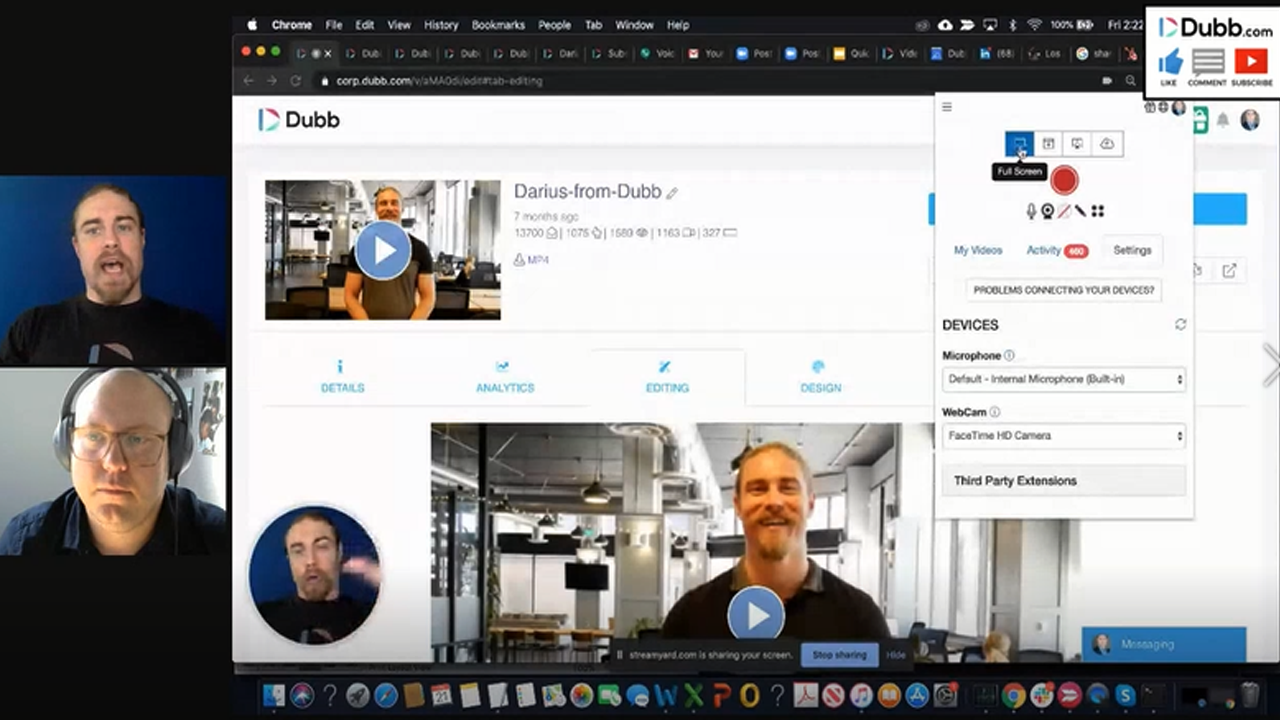Select the pen annotation tool icon

pos(1080,211)
